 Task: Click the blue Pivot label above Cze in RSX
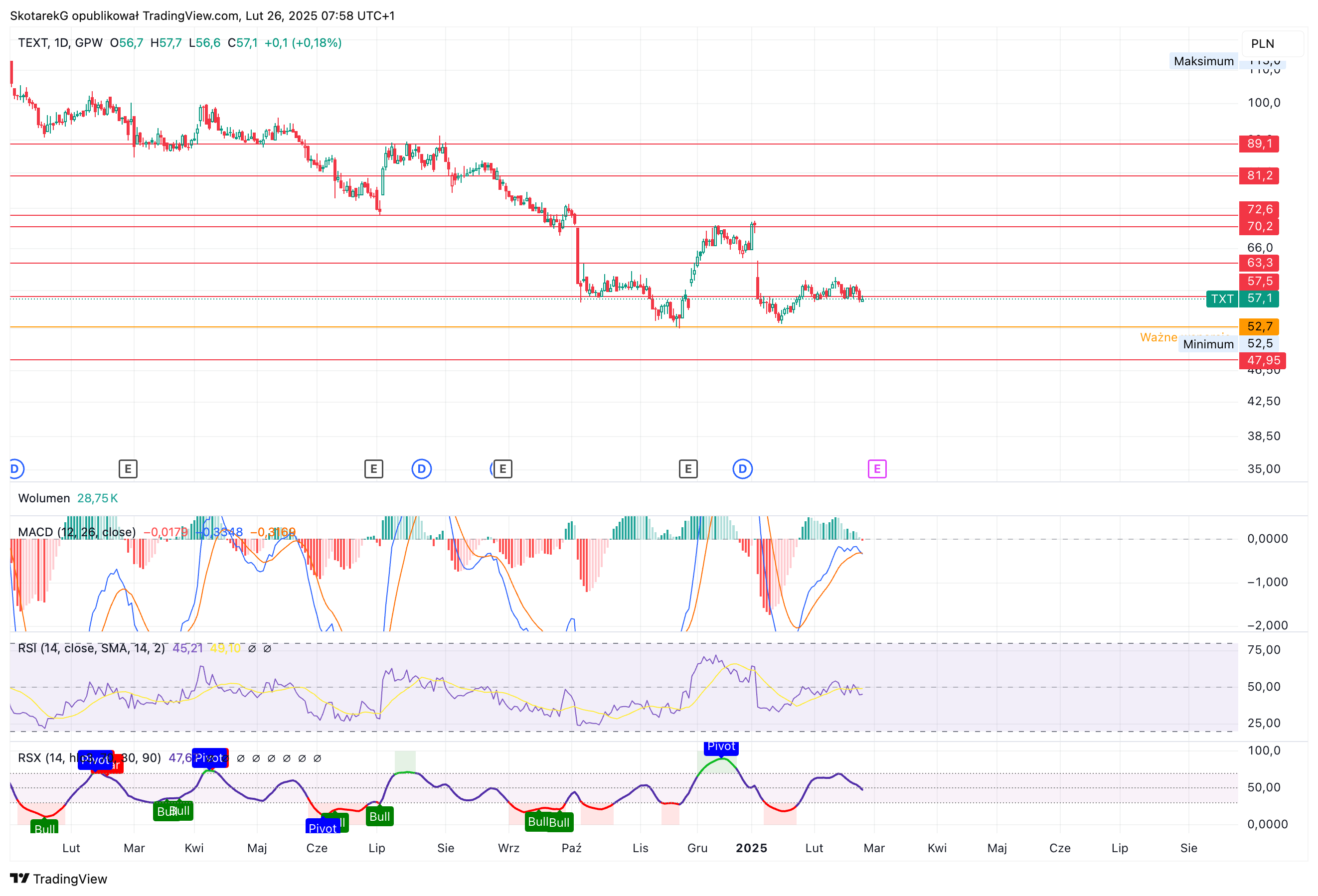point(323,827)
